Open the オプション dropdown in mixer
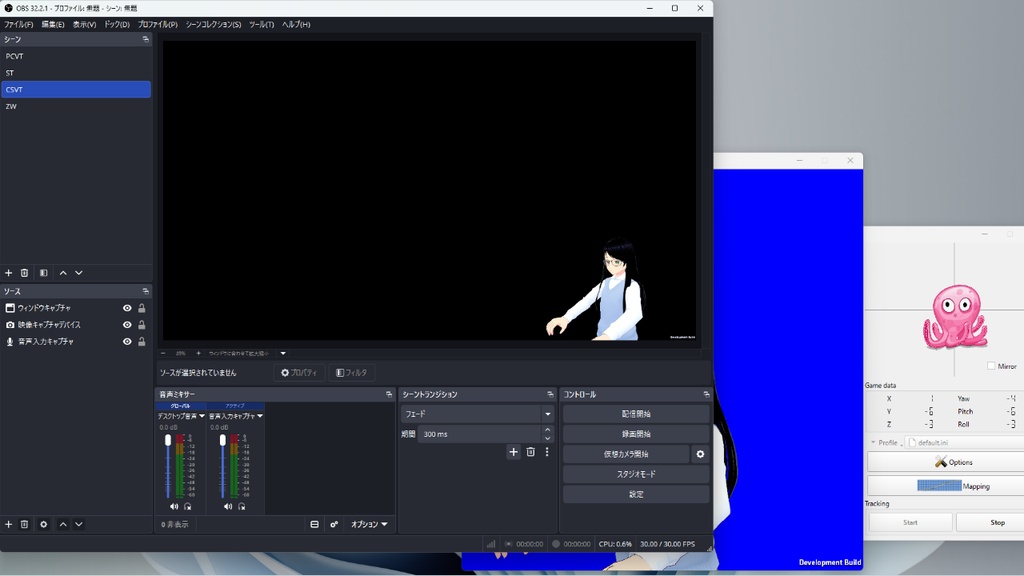1024x576 pixels. point(369,524)
